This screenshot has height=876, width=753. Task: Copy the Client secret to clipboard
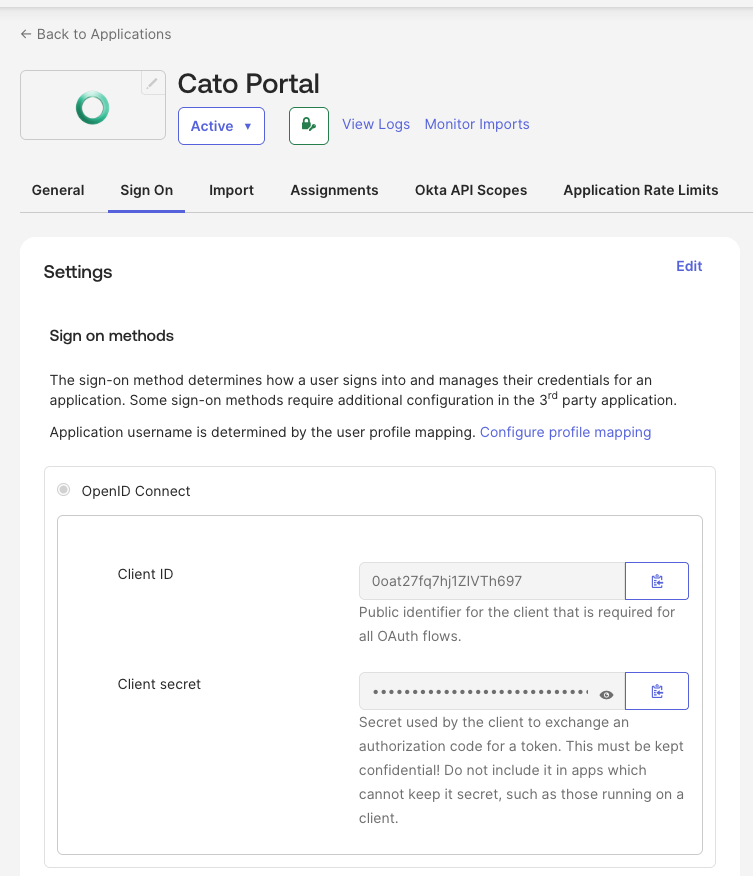point(657,690)
